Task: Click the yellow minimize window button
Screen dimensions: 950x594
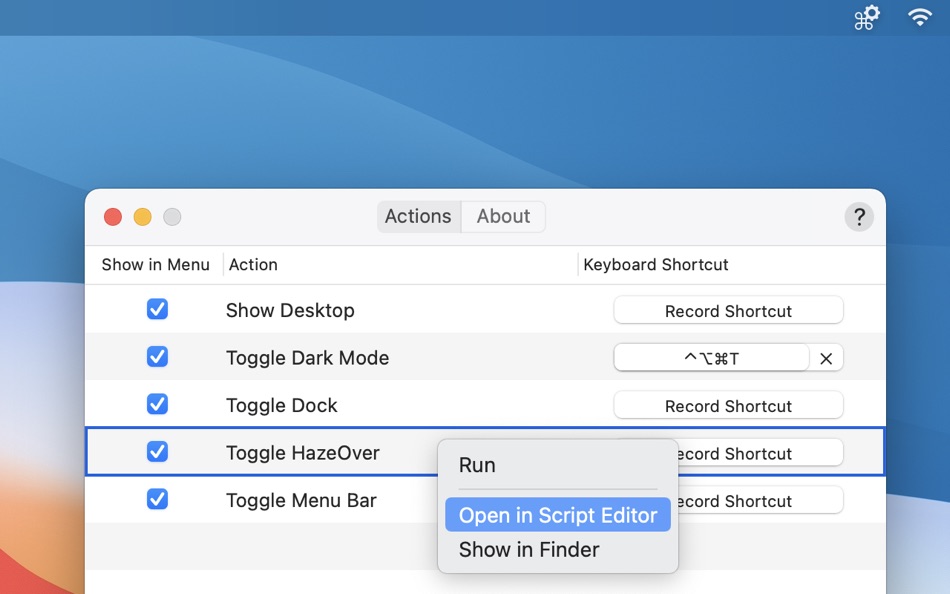Action: click(143, 217)
